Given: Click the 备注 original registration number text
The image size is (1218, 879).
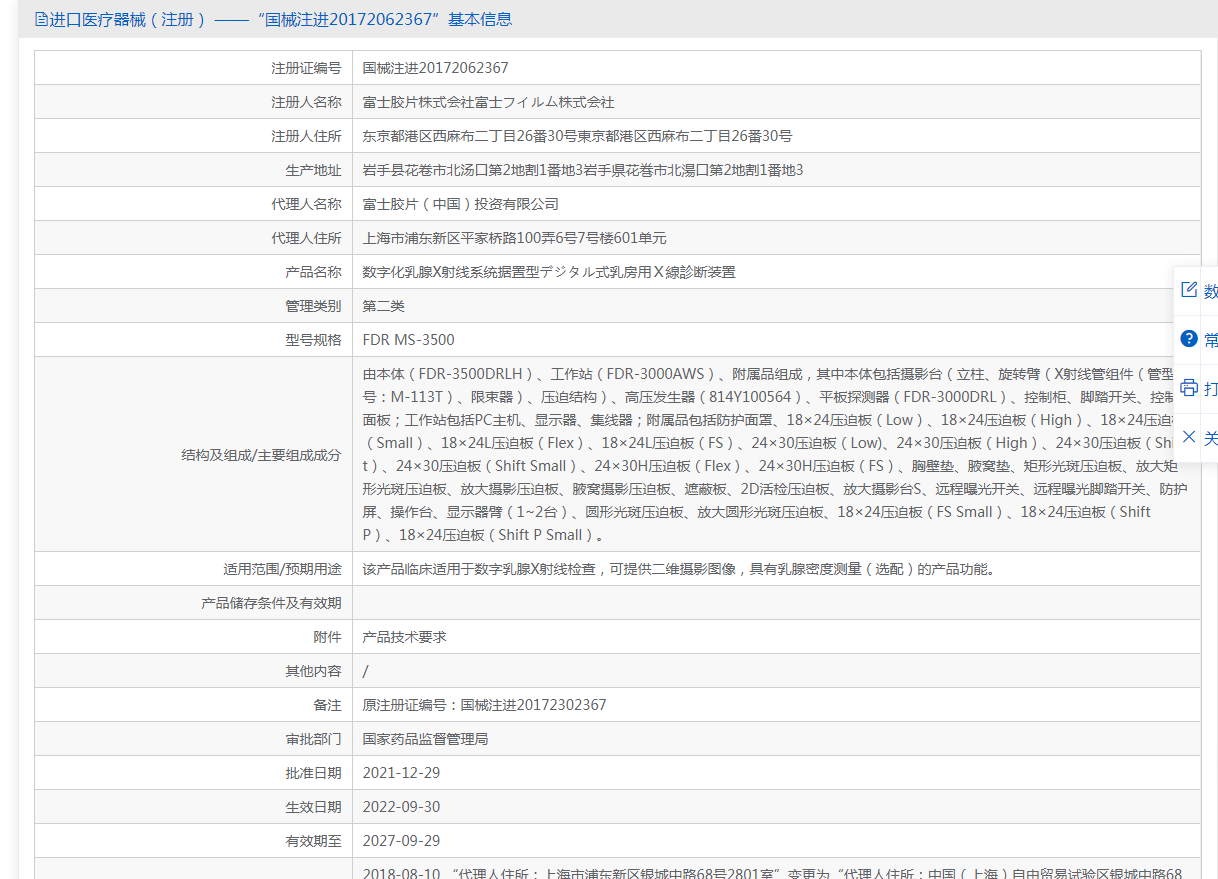Looking at the screenshot, I should [484, 705].
